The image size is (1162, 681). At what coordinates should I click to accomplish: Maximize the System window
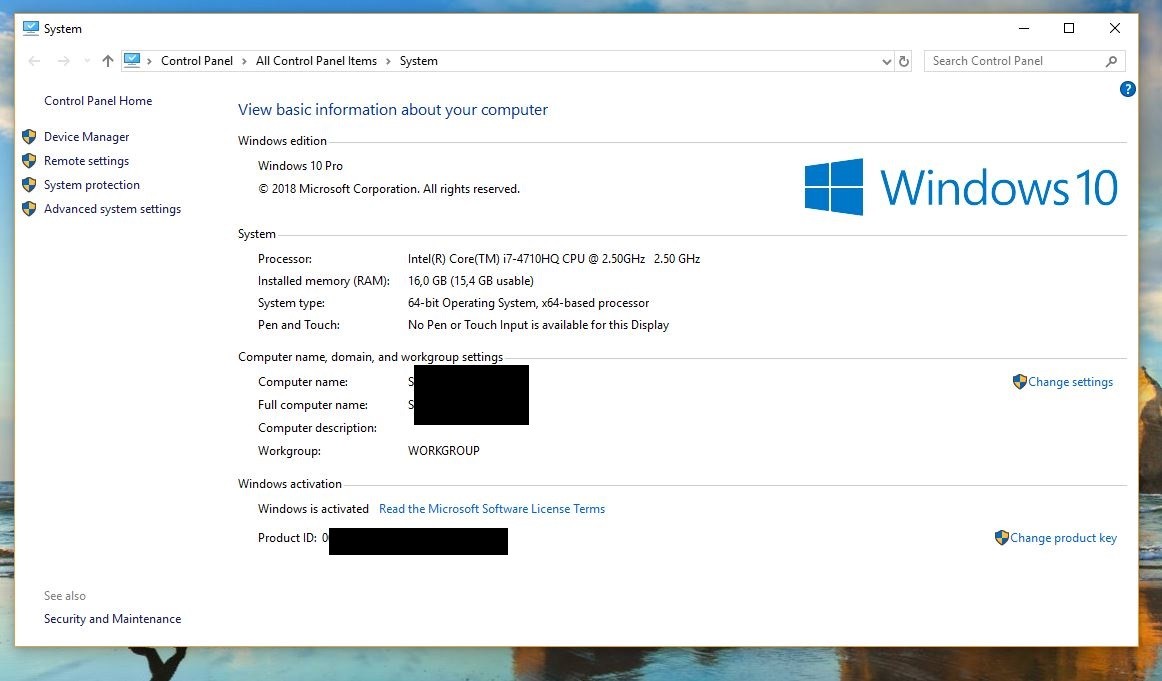pos(1069,28)
